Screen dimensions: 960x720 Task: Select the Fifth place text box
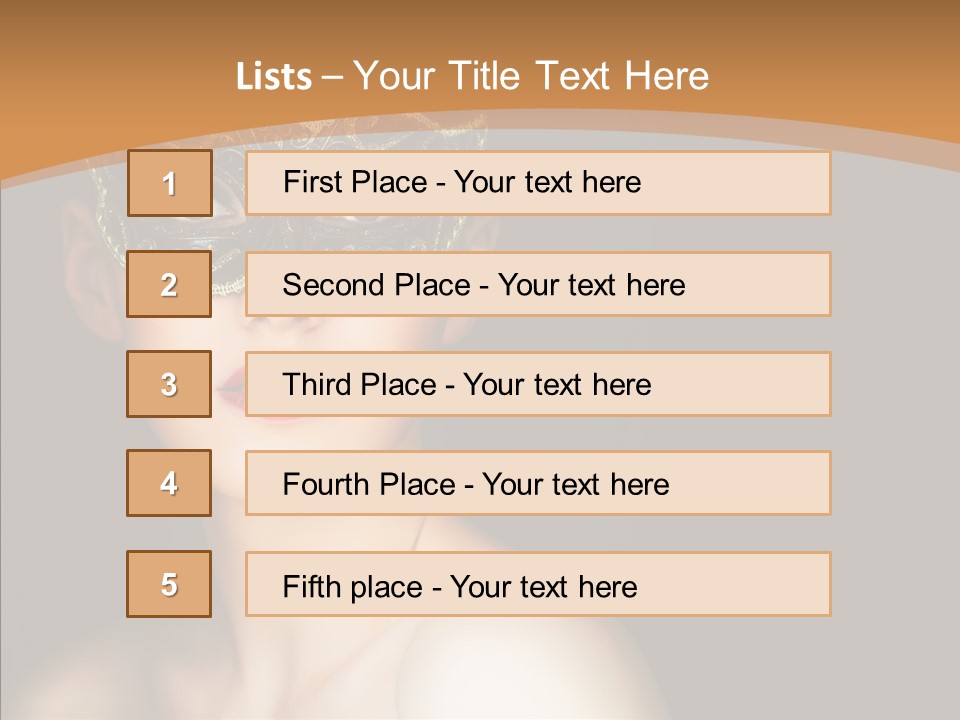(x=538, y=584)
